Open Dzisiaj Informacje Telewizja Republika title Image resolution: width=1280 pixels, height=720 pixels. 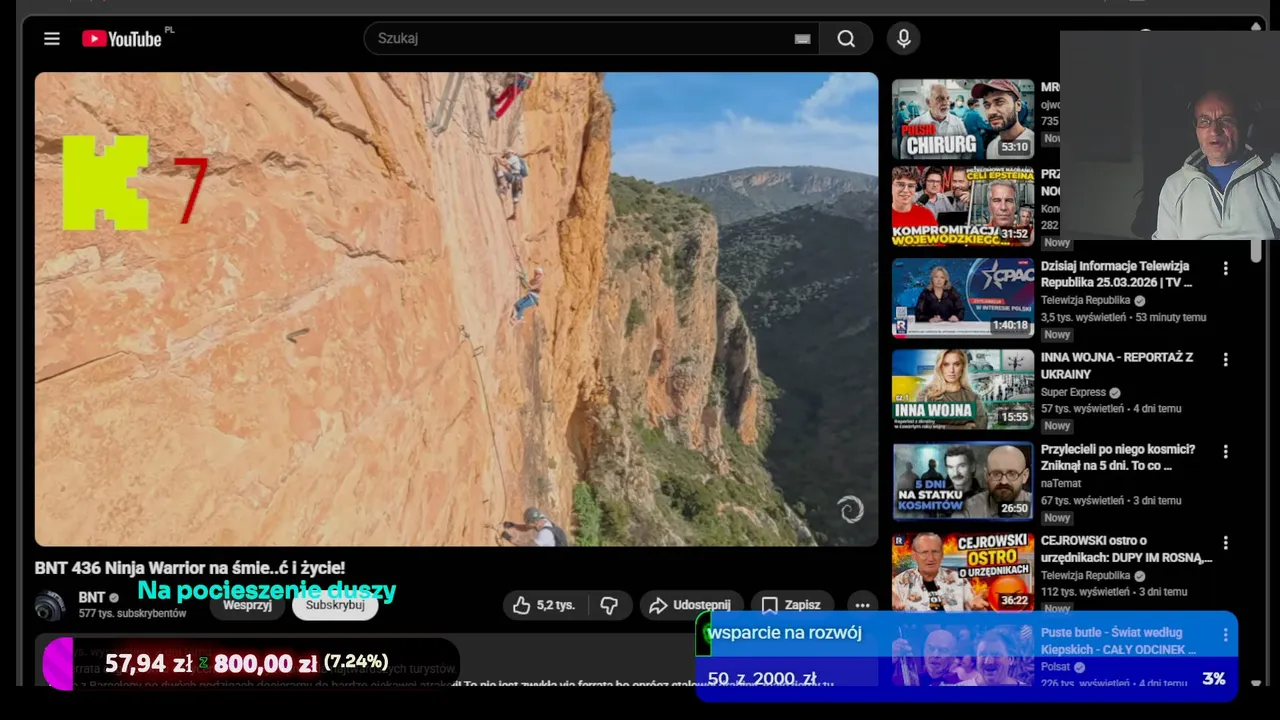pyautogui.click(x=1116, y=274)
